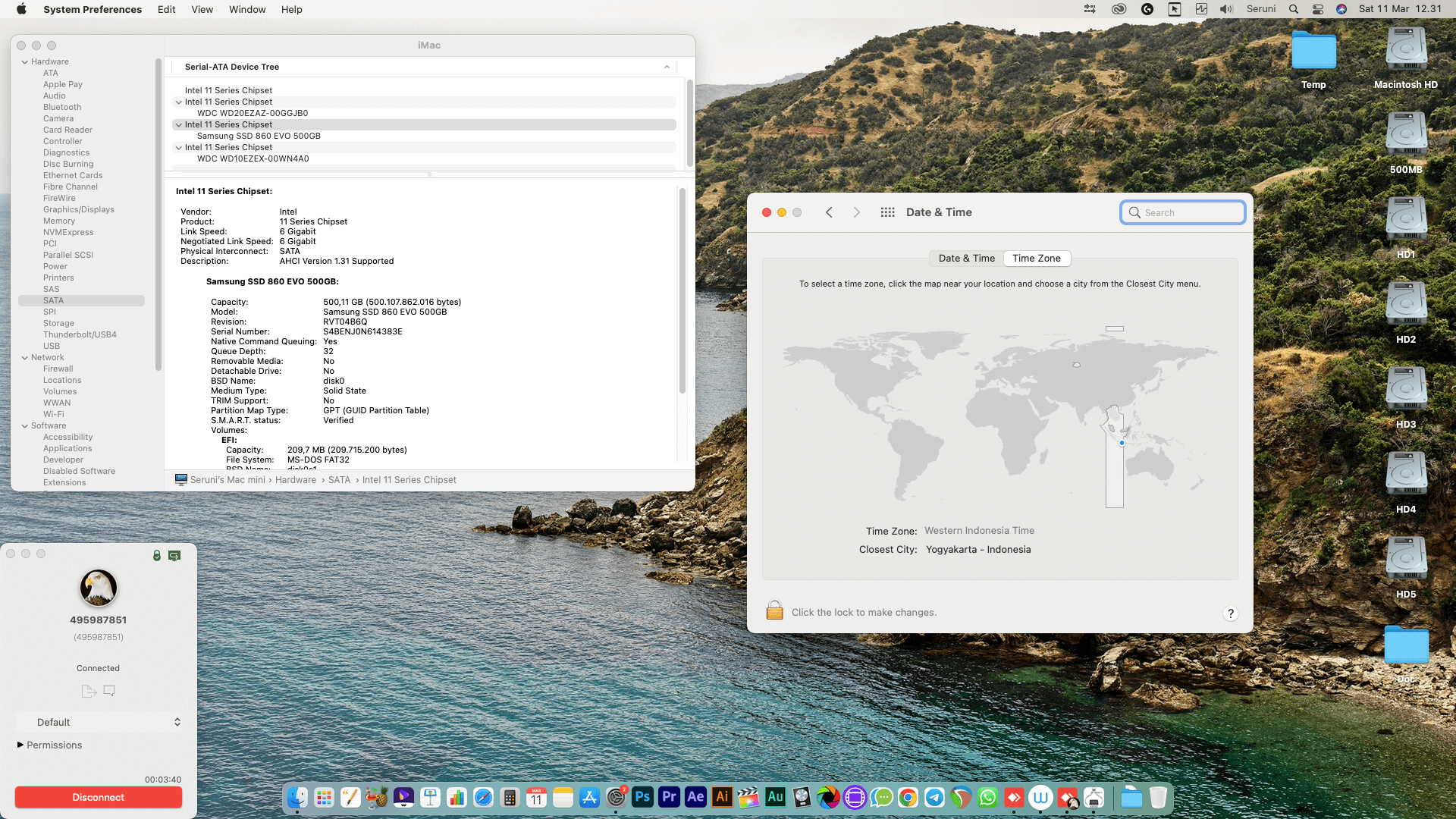Open the Edit menu
This screenshot has width=1456, height=819.
[167, 9]
